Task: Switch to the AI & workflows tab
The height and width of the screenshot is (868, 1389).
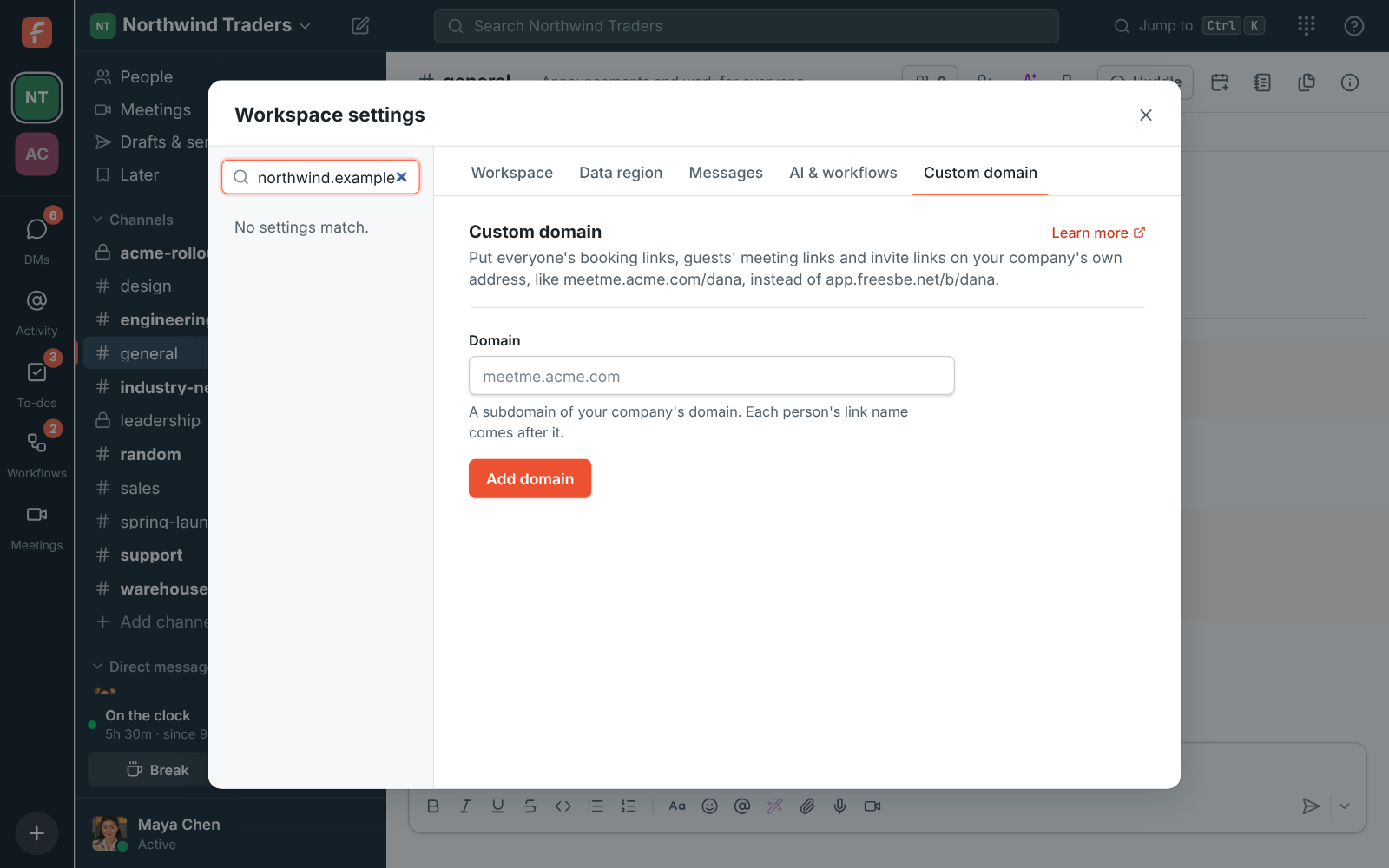Action: (843, 173)
